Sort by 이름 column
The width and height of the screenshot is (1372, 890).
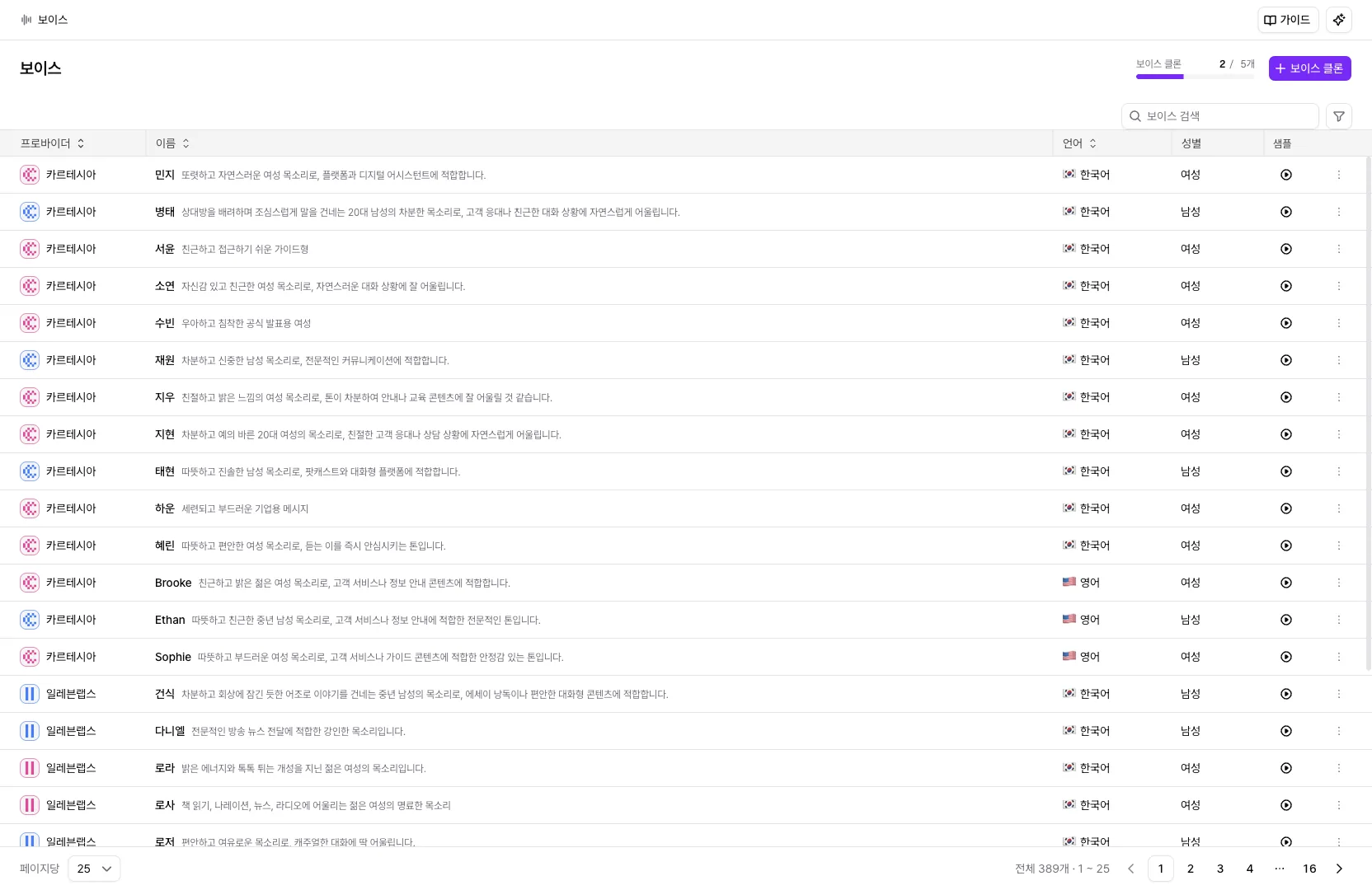pyautogui.click(x=173, y=143)
